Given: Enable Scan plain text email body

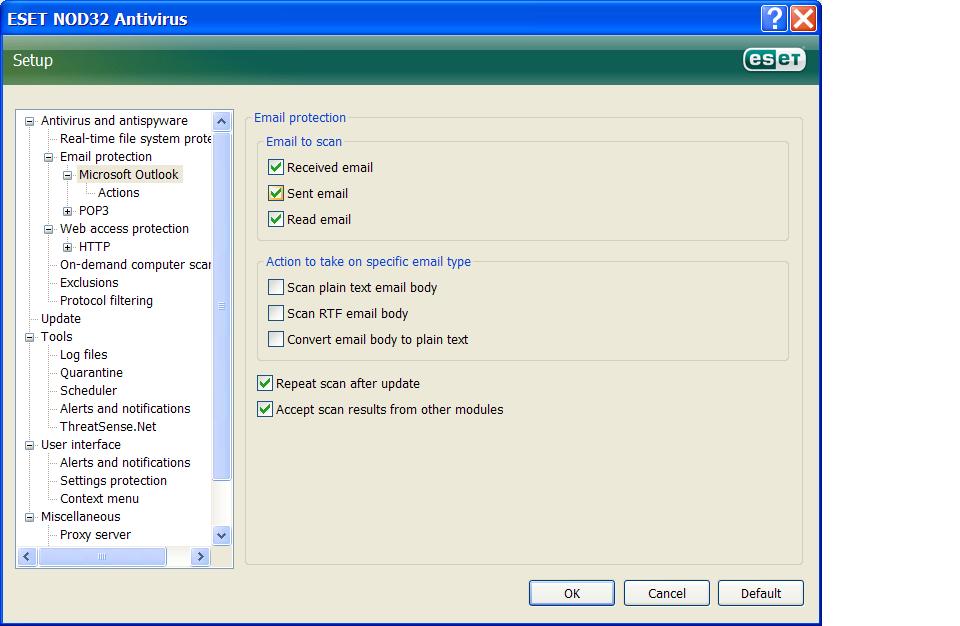Looking at the screenshot, I should tap(276, 287).
